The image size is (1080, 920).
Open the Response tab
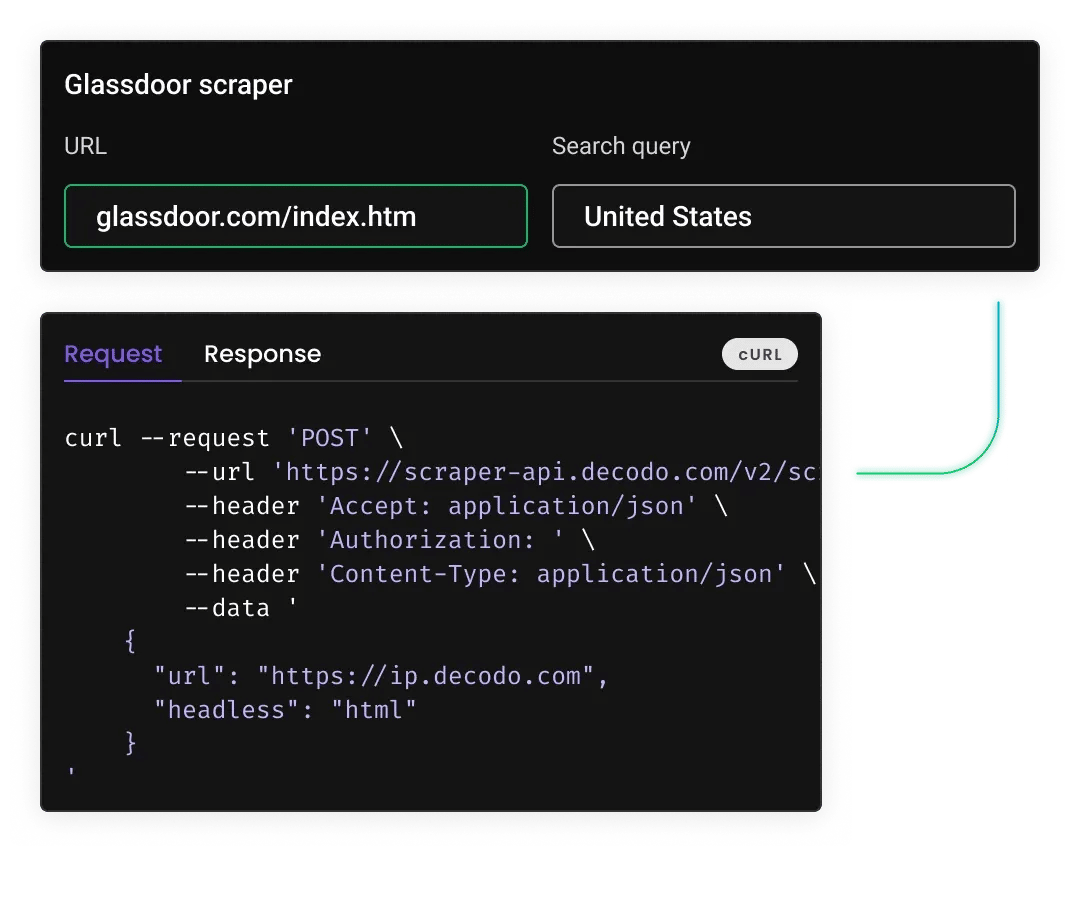pyautogui.click(x=262, y=354)
